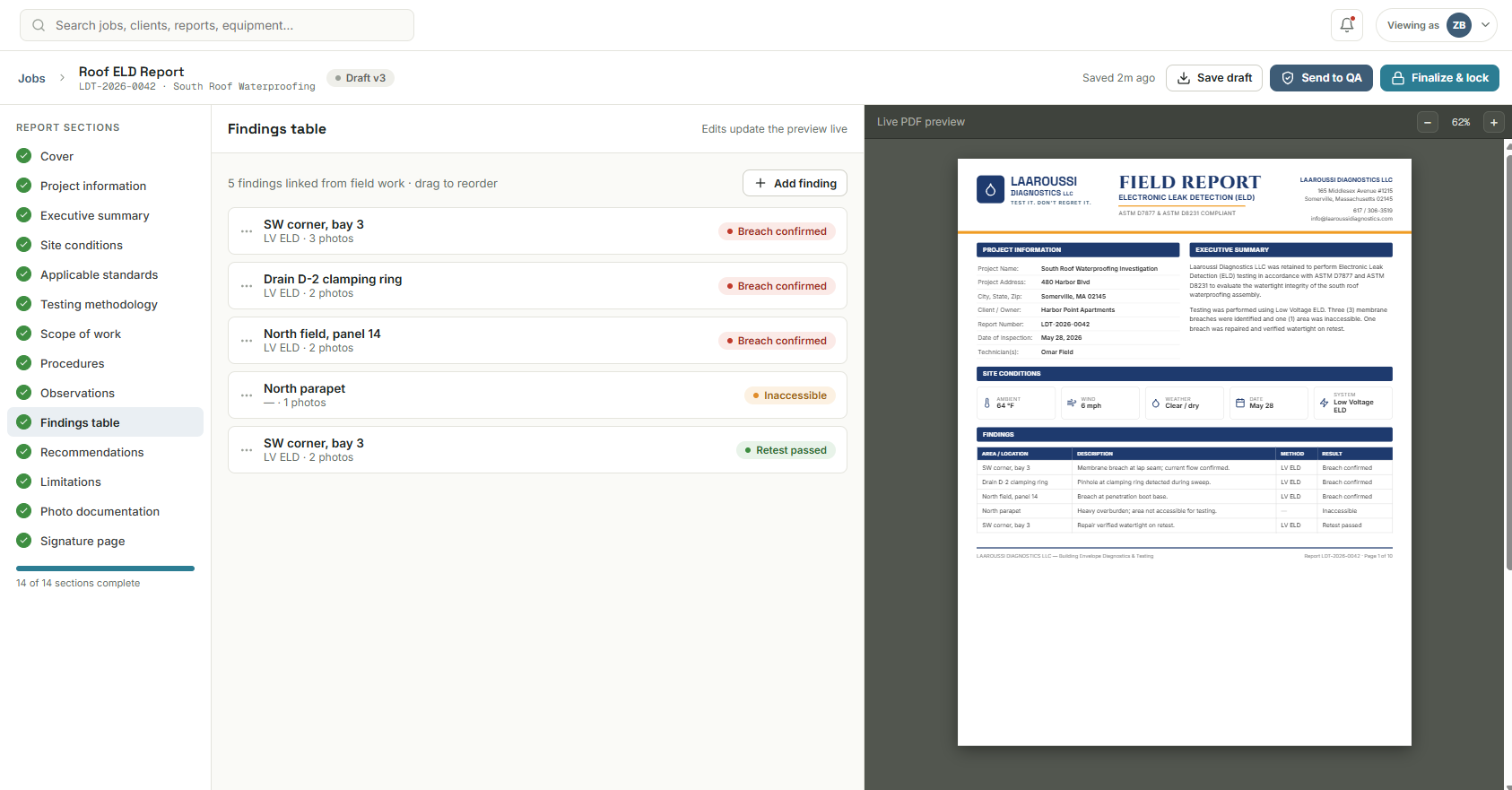The image size is (1512, 790).
Task: Click 14 of 14 sections complete text
Action: click(78, 583)
